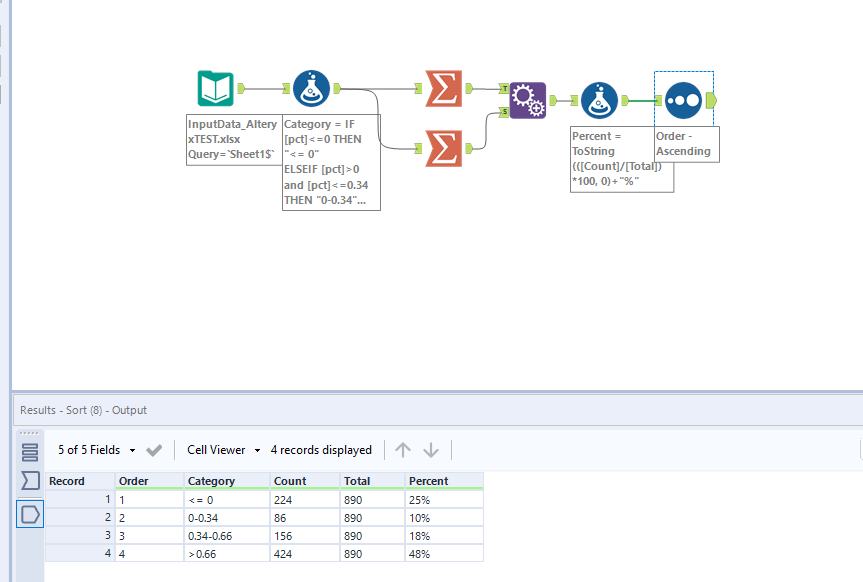The image size is (863, 582).
Task: Select the Input Data tool node
Action: pyautogui.click(x=216, y=89)
